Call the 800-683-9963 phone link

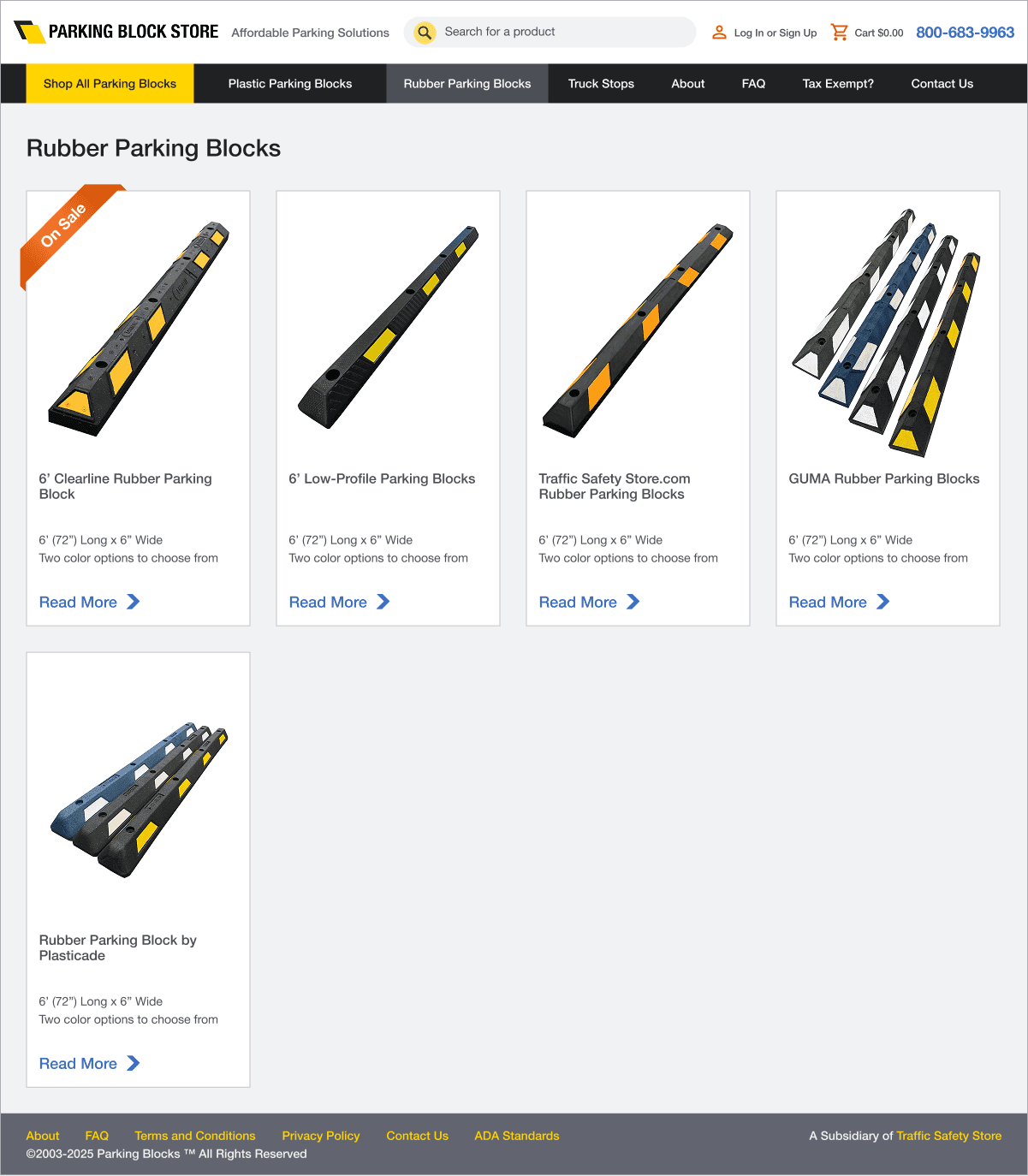(x=965, y=33)
